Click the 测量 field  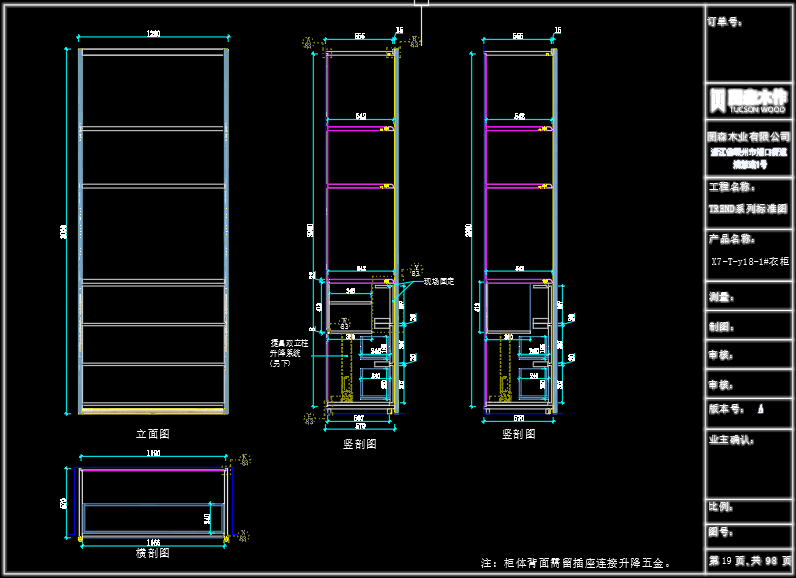[722, 297]
